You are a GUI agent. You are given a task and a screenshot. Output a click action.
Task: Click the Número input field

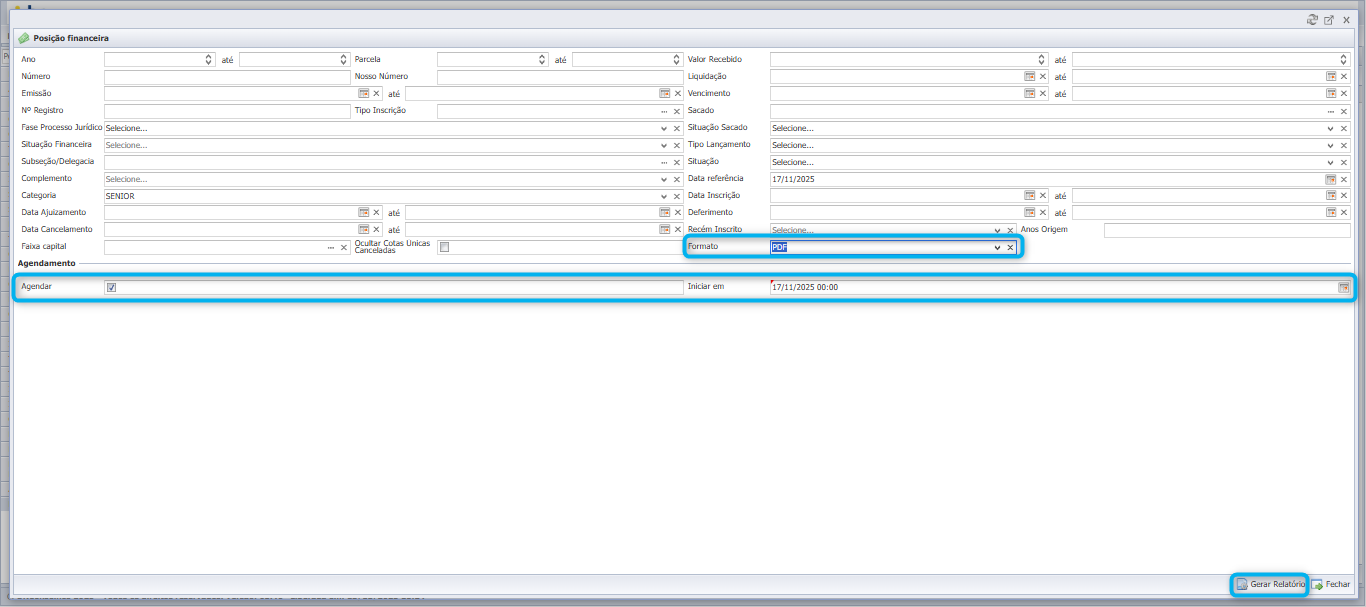(x=227, y=77)
